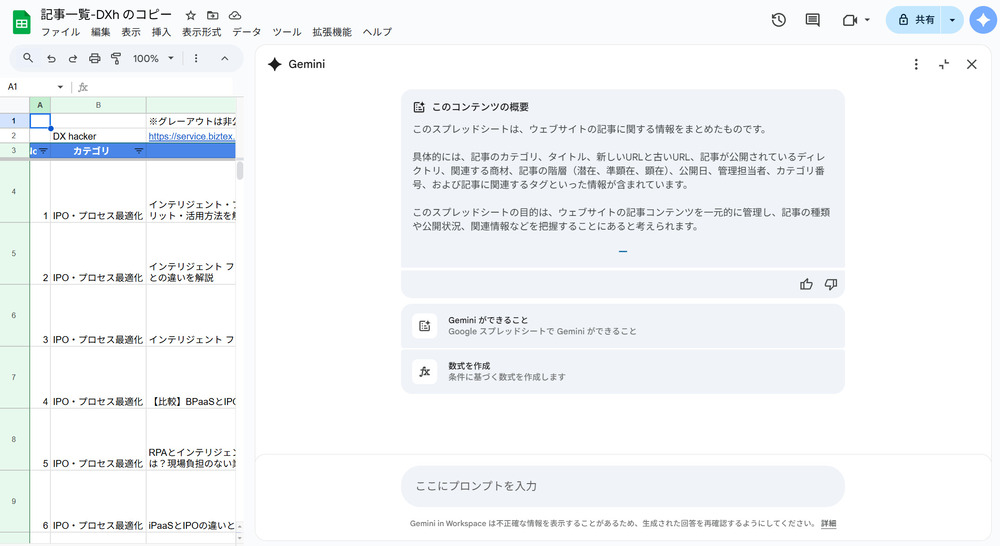This screenshot has height=546, width=1000.
Task: Open Meet options dropdown arrow
Action: pos(867,20)
